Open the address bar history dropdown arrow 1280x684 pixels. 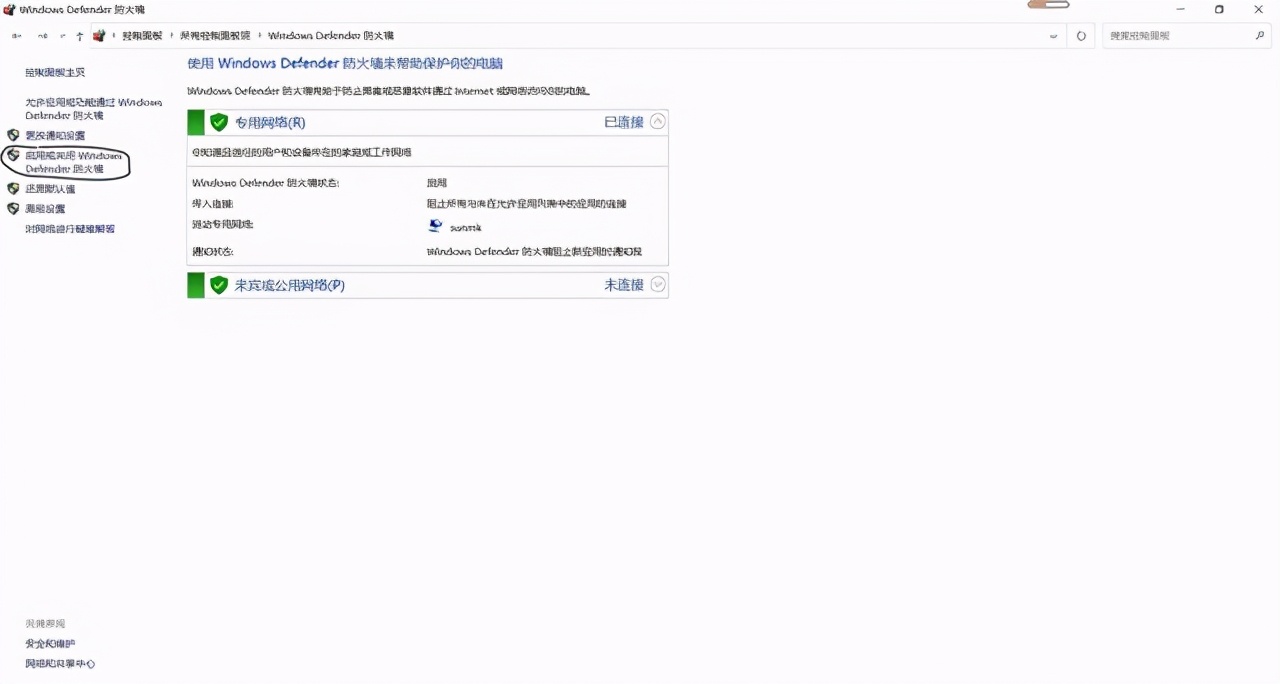click(x=1053, y=35)
